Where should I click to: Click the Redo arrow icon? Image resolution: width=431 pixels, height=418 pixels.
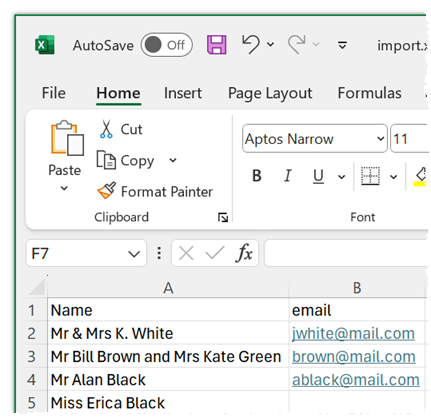tap(296, 44)
